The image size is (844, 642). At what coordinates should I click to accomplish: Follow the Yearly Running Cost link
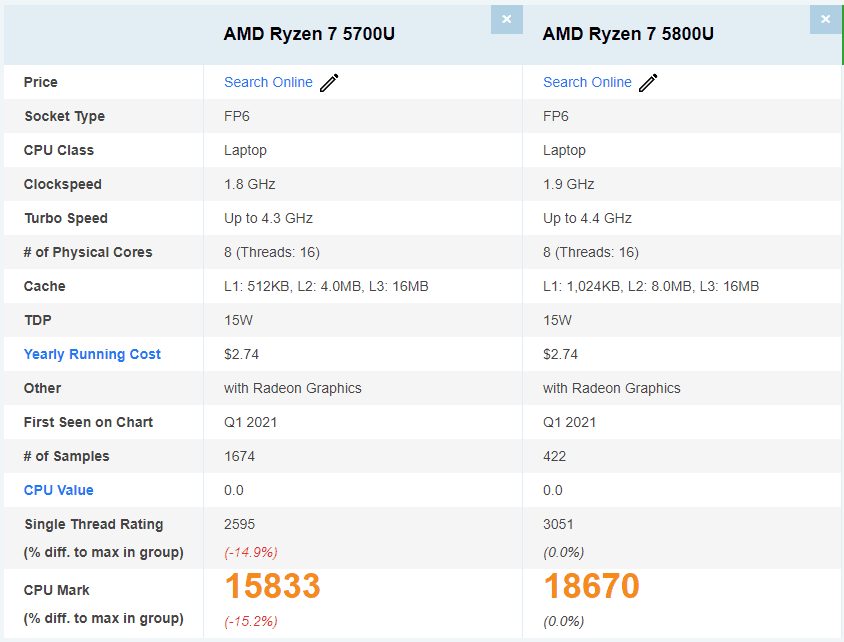(x=92, y=354)
